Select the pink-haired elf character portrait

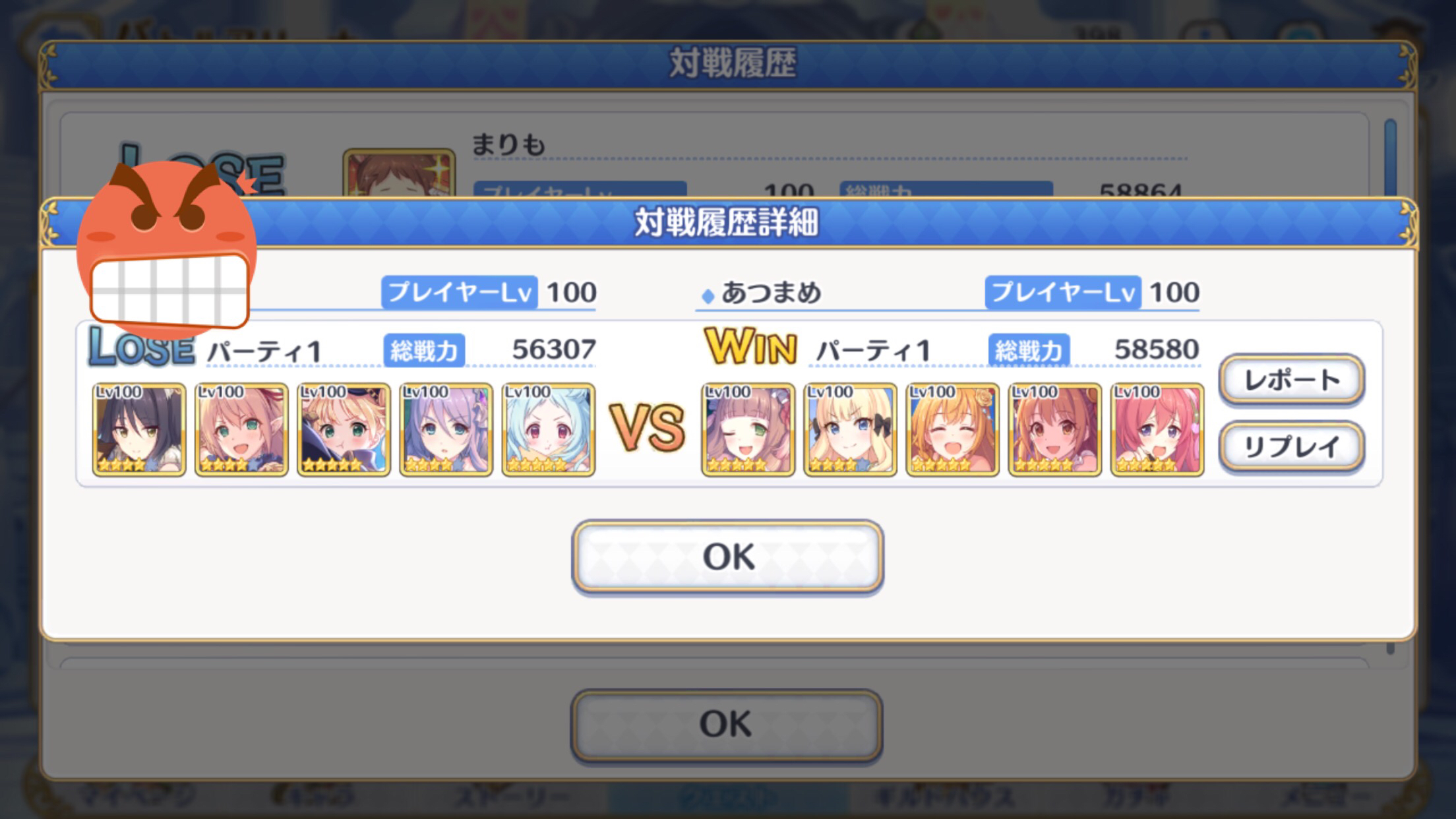click(x=241, y=429)
